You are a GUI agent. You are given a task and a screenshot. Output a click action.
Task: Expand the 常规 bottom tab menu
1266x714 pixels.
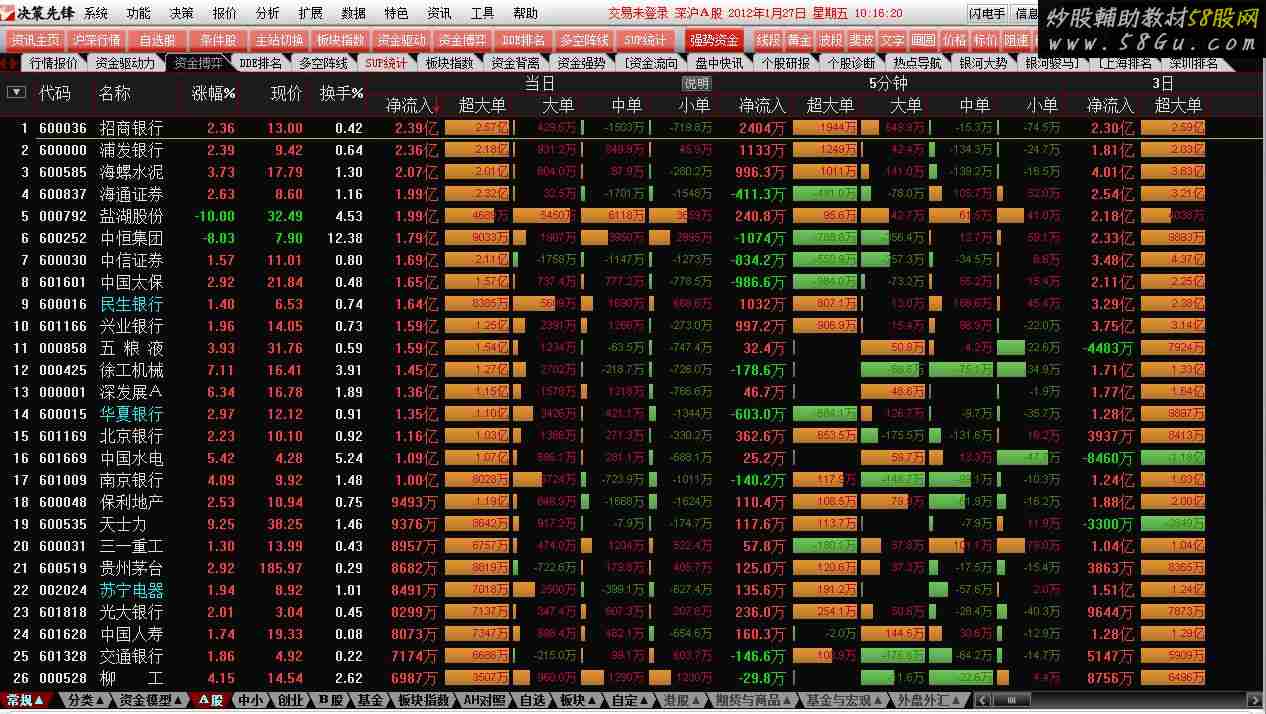point(25,701)
